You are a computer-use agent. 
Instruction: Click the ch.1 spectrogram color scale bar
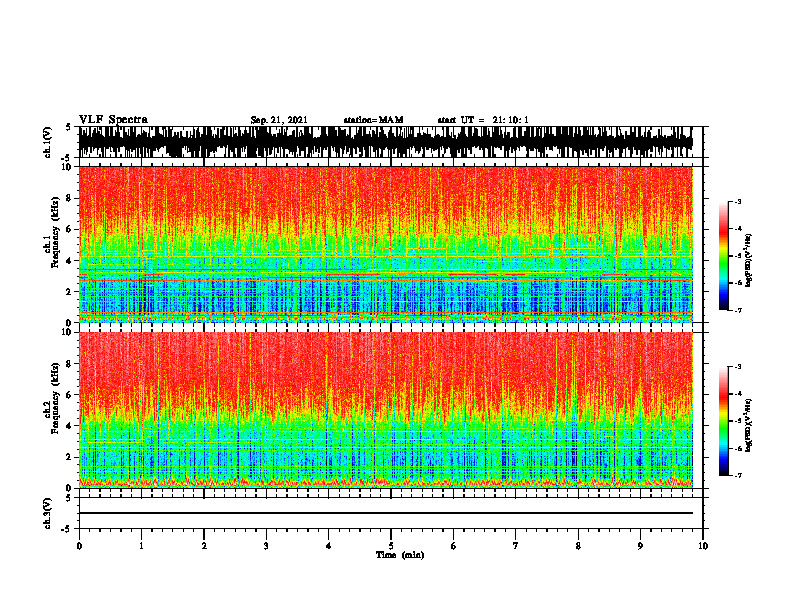[x=723, y=256]
